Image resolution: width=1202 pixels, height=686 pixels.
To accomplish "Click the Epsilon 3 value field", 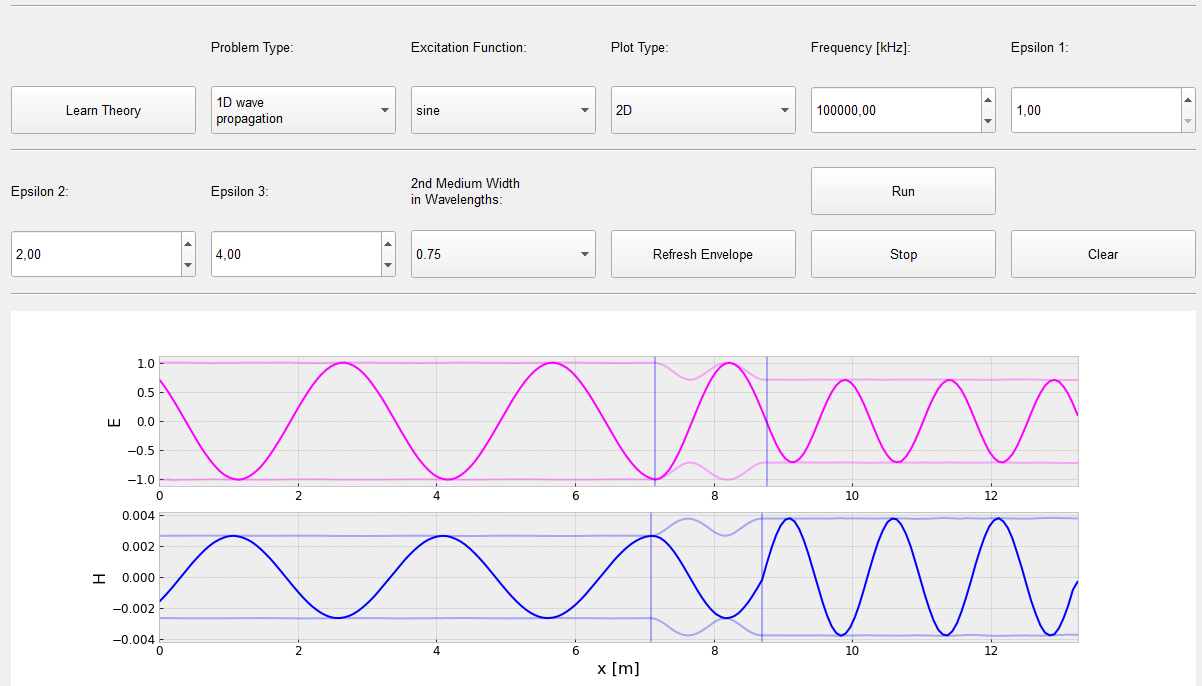I will click(295, 254).
